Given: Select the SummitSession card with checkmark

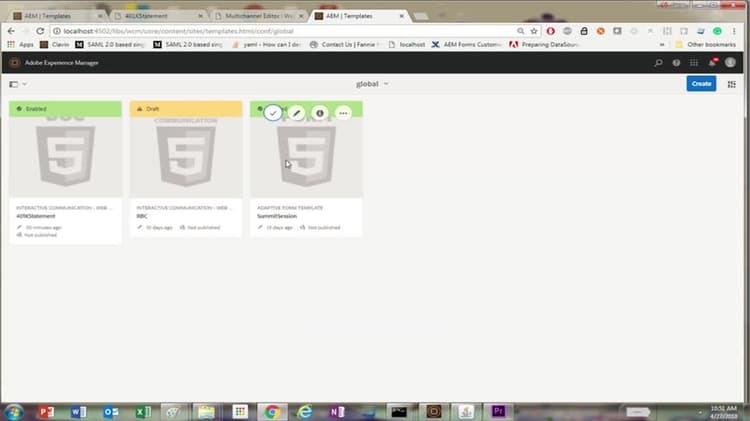Looking at the screenshot, I should tap(273, 113).
